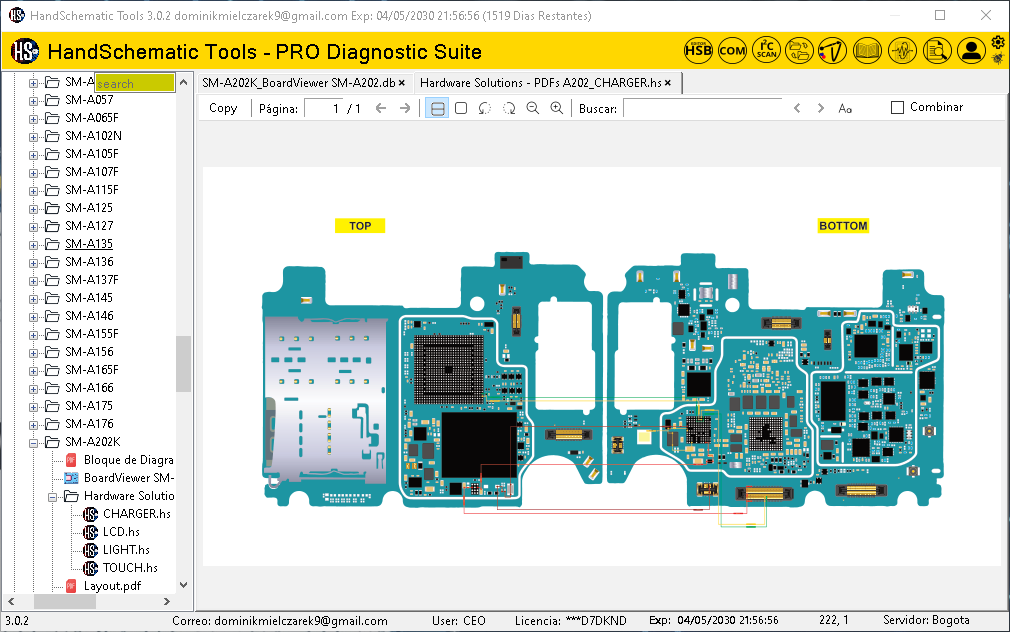1010x632 pixels.
Task: Click the tree vertical scrollbar thumb
Action: coord(184,363)
